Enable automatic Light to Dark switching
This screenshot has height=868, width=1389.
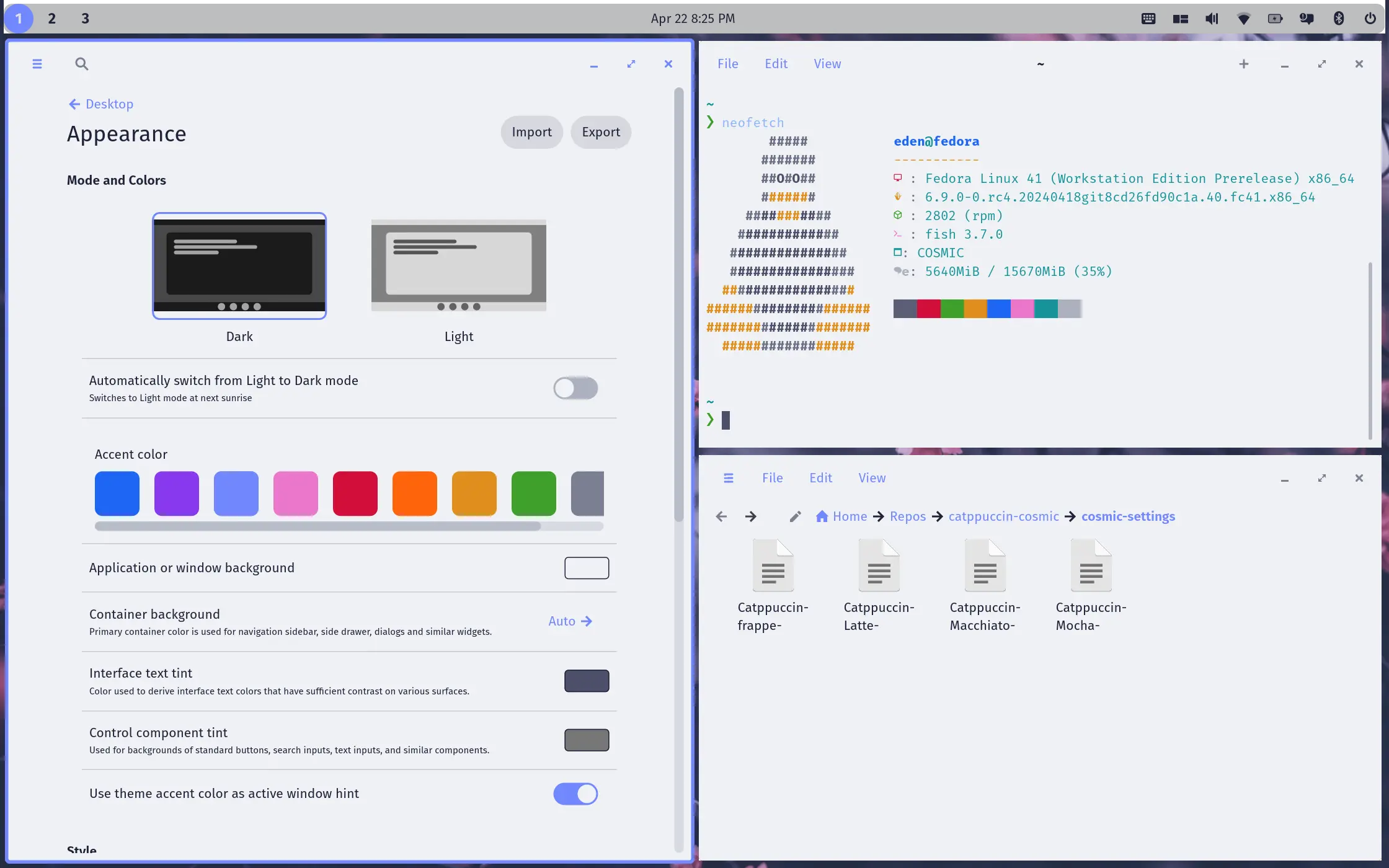coord(575,388)
